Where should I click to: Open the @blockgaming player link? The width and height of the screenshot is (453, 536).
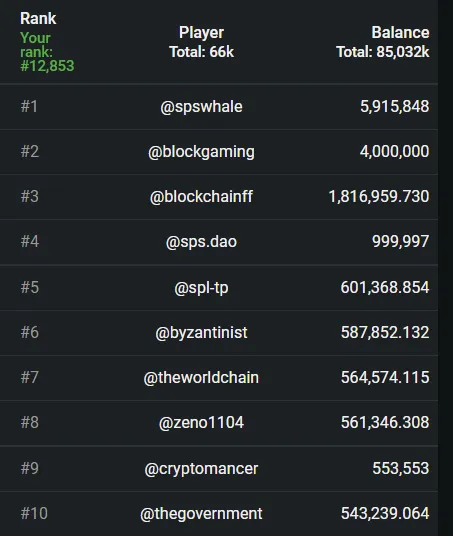pyautogui.click(x=201, y=152)
